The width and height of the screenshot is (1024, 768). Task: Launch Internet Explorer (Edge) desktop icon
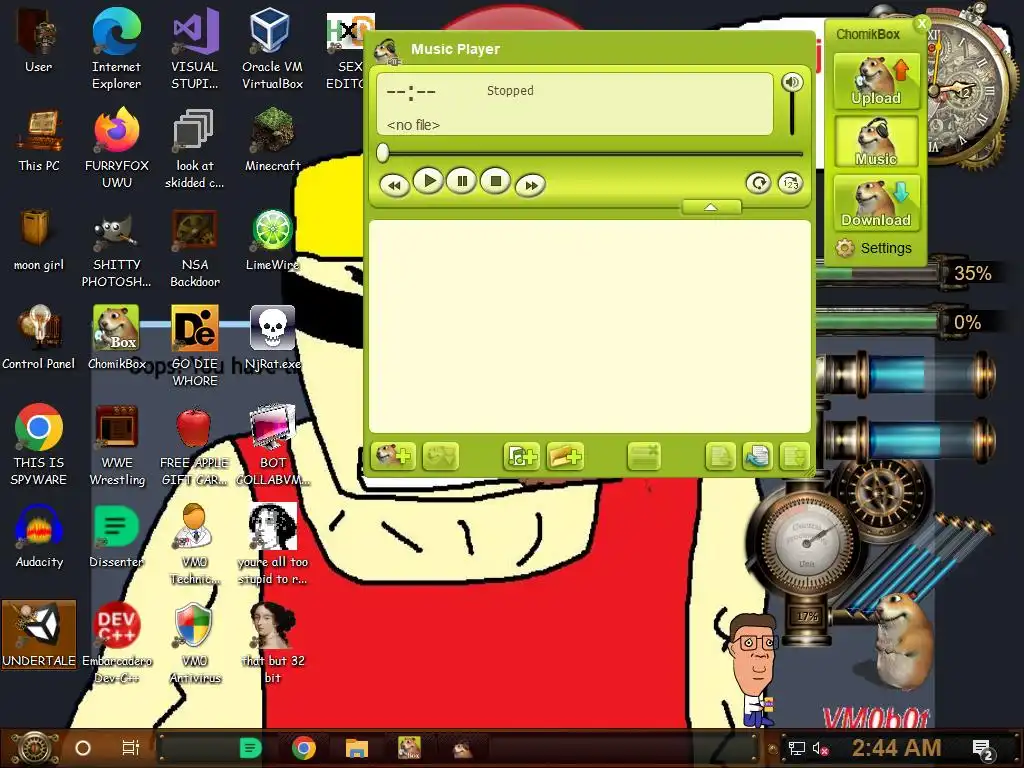click(116, 49)
